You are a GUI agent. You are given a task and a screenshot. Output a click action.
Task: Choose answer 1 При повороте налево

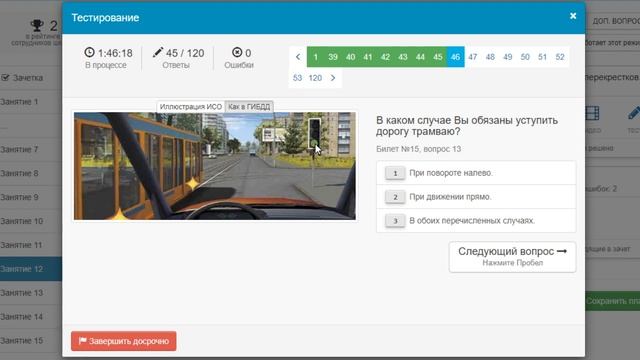point(476,173)
